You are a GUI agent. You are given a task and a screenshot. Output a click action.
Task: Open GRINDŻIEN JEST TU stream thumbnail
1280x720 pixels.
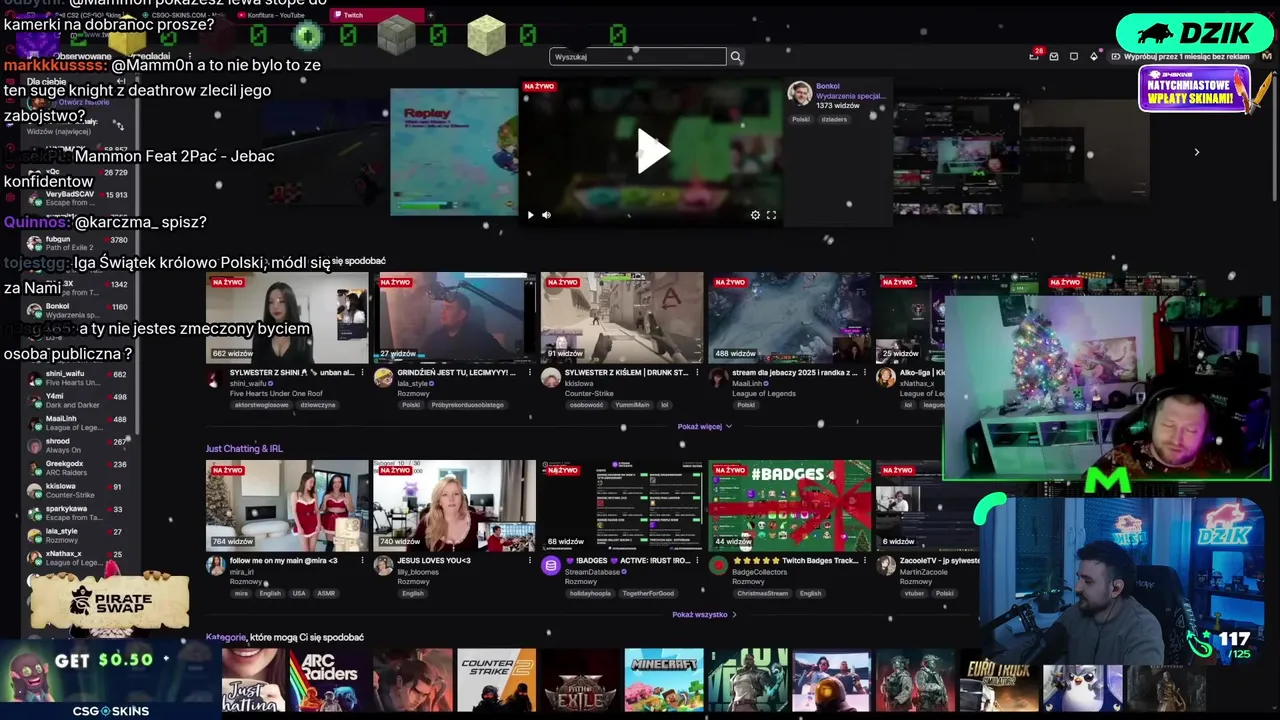coord(455,317)
